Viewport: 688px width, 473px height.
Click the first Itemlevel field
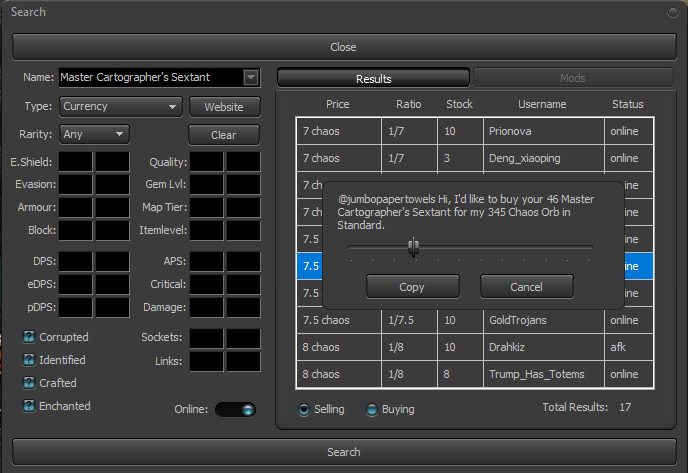point(207,230)
